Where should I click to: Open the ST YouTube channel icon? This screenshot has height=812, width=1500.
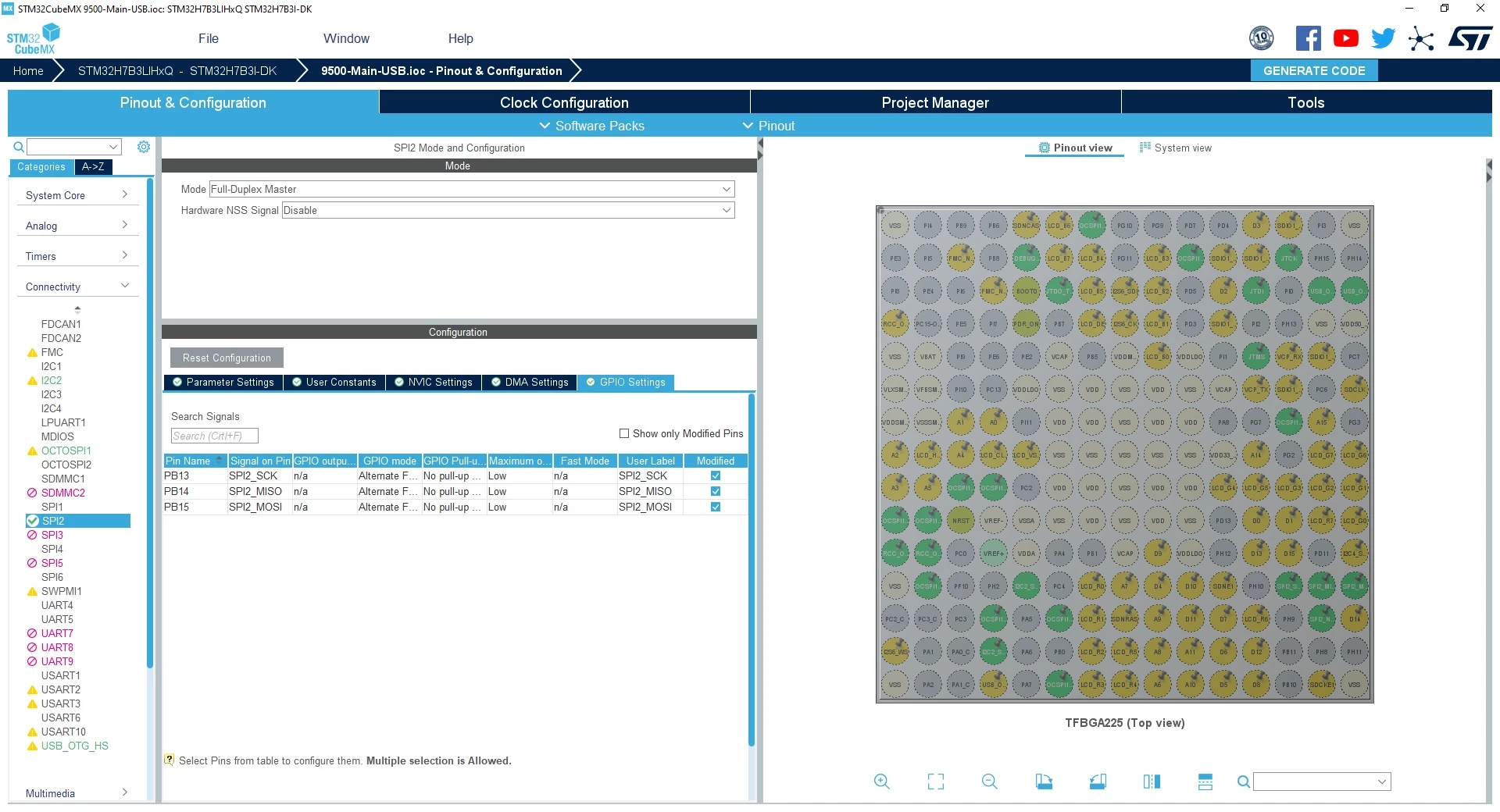pyautogui.click(x=1346, y=38)
